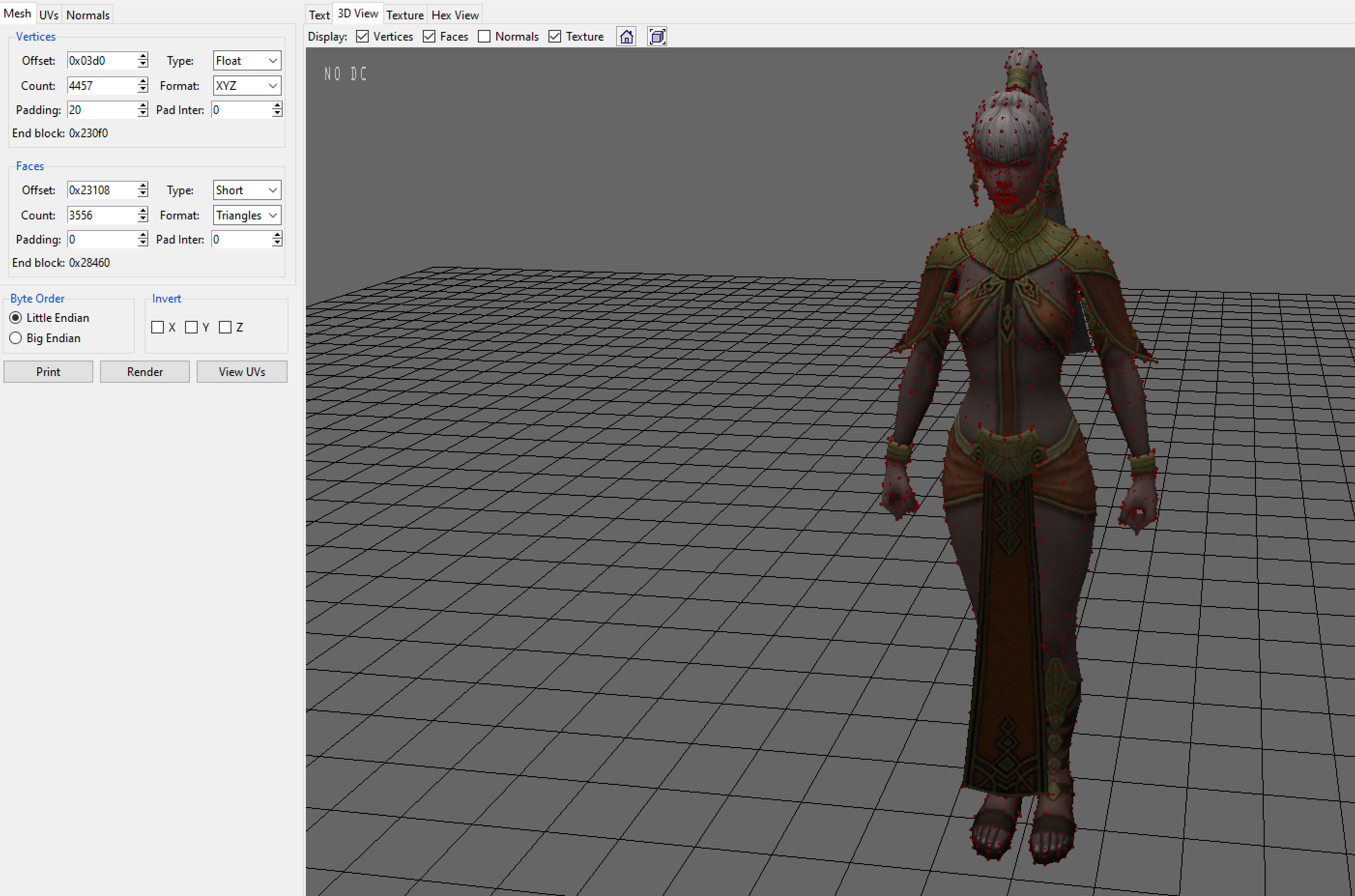The image size is (1355, 896).
Task: Open the Faces Format Triangles dropdown
Action: click(247, 216)
